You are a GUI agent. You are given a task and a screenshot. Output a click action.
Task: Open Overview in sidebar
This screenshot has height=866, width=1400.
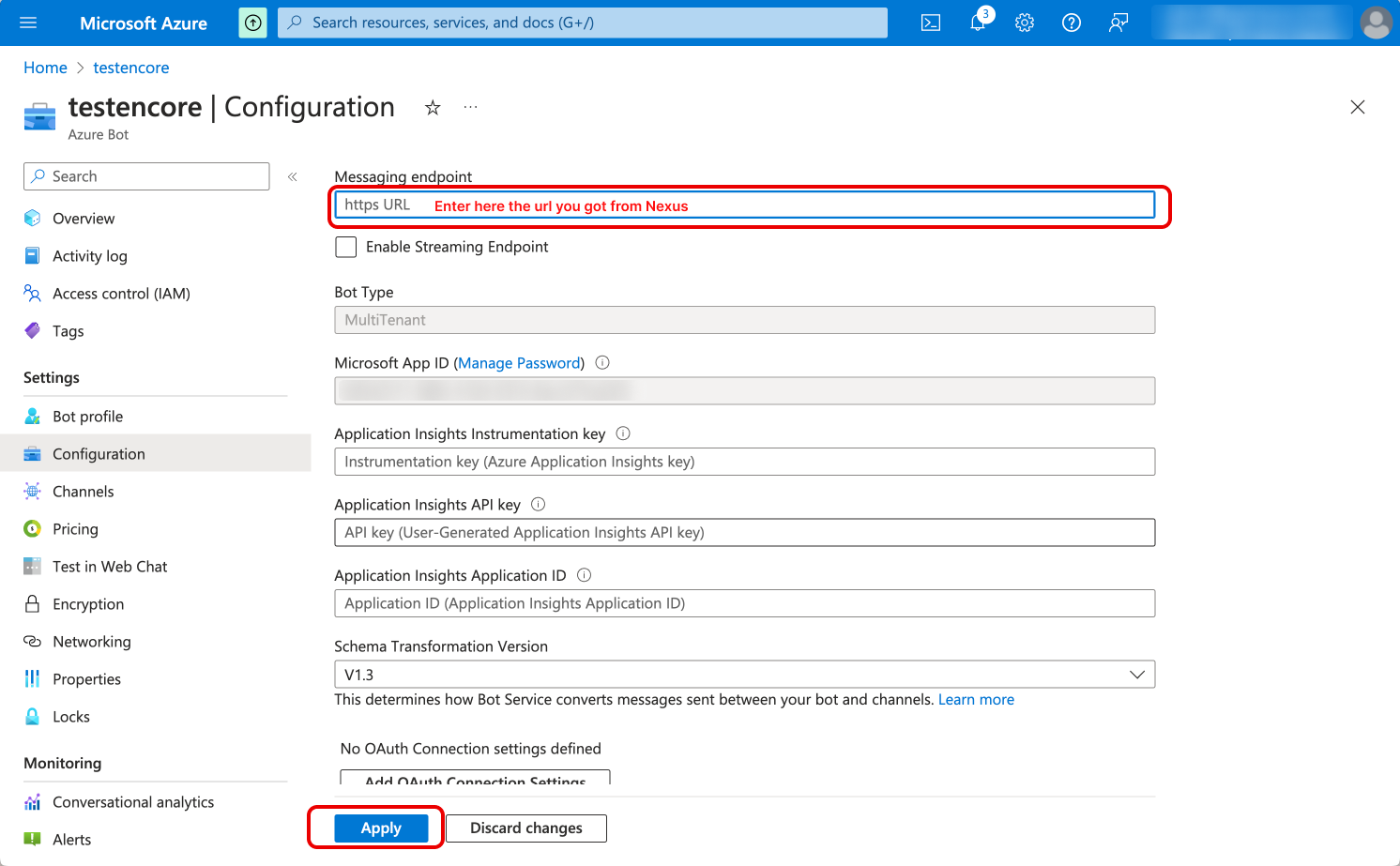point(84,219)
